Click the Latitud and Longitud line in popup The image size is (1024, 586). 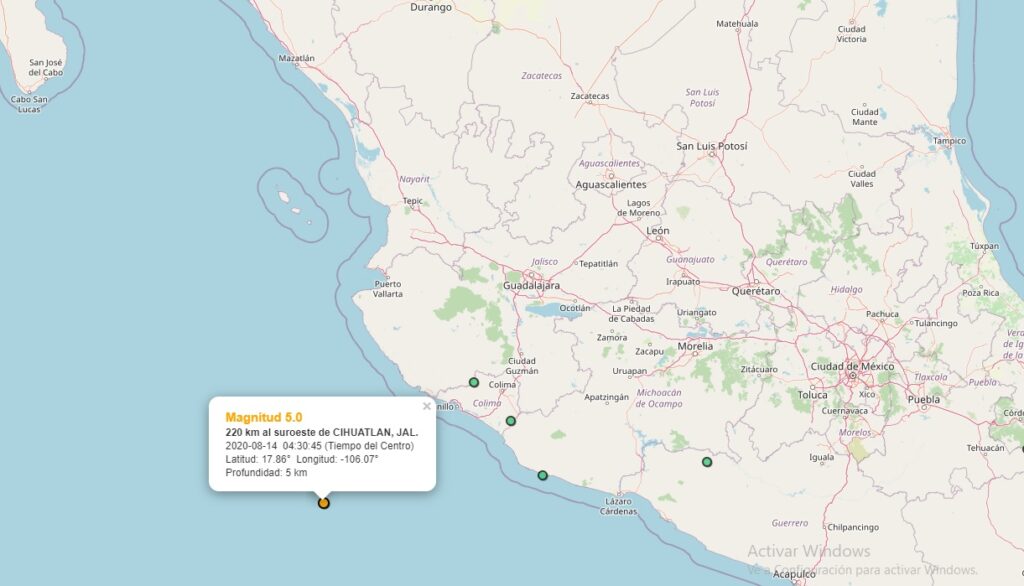click(302, 459)
